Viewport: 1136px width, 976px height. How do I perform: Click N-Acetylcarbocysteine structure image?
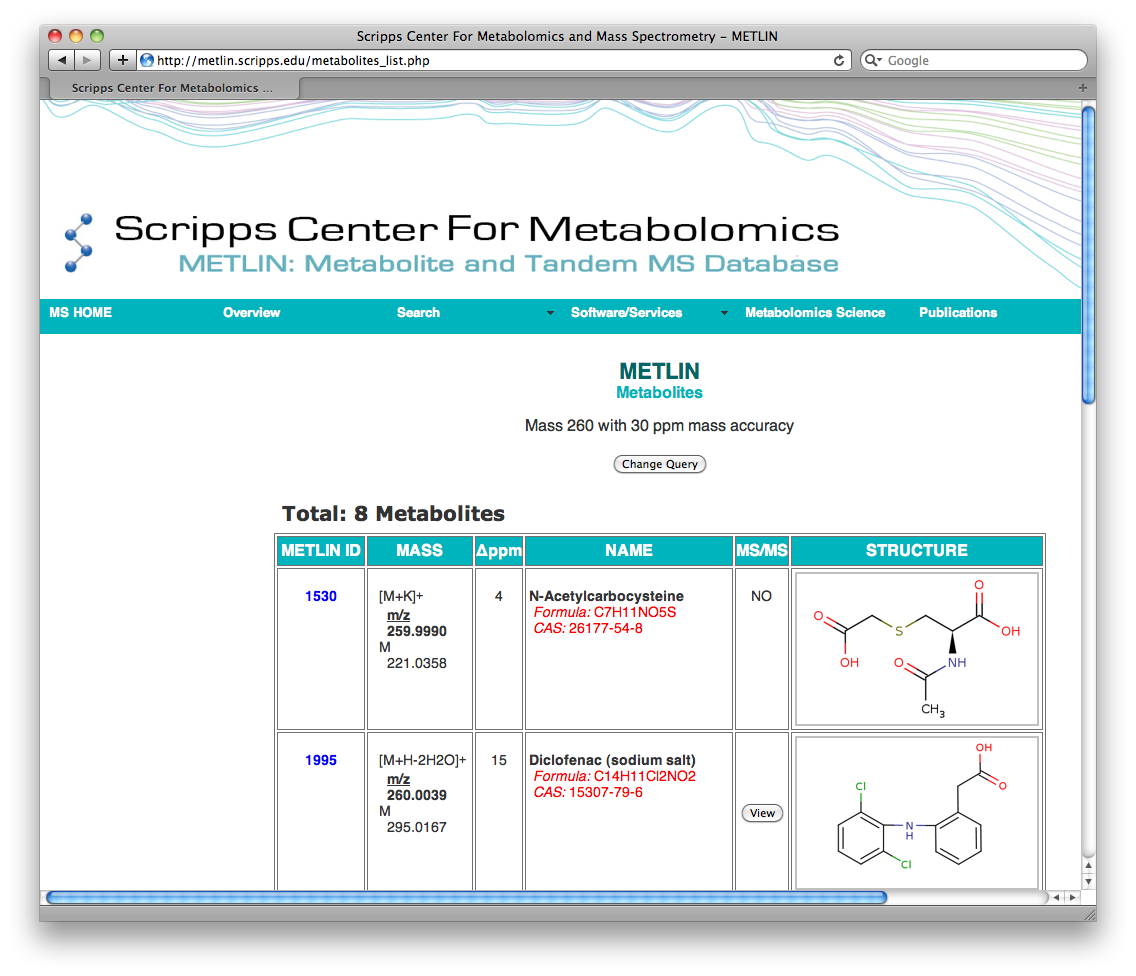pyautogui.click(x=916, y=648)
